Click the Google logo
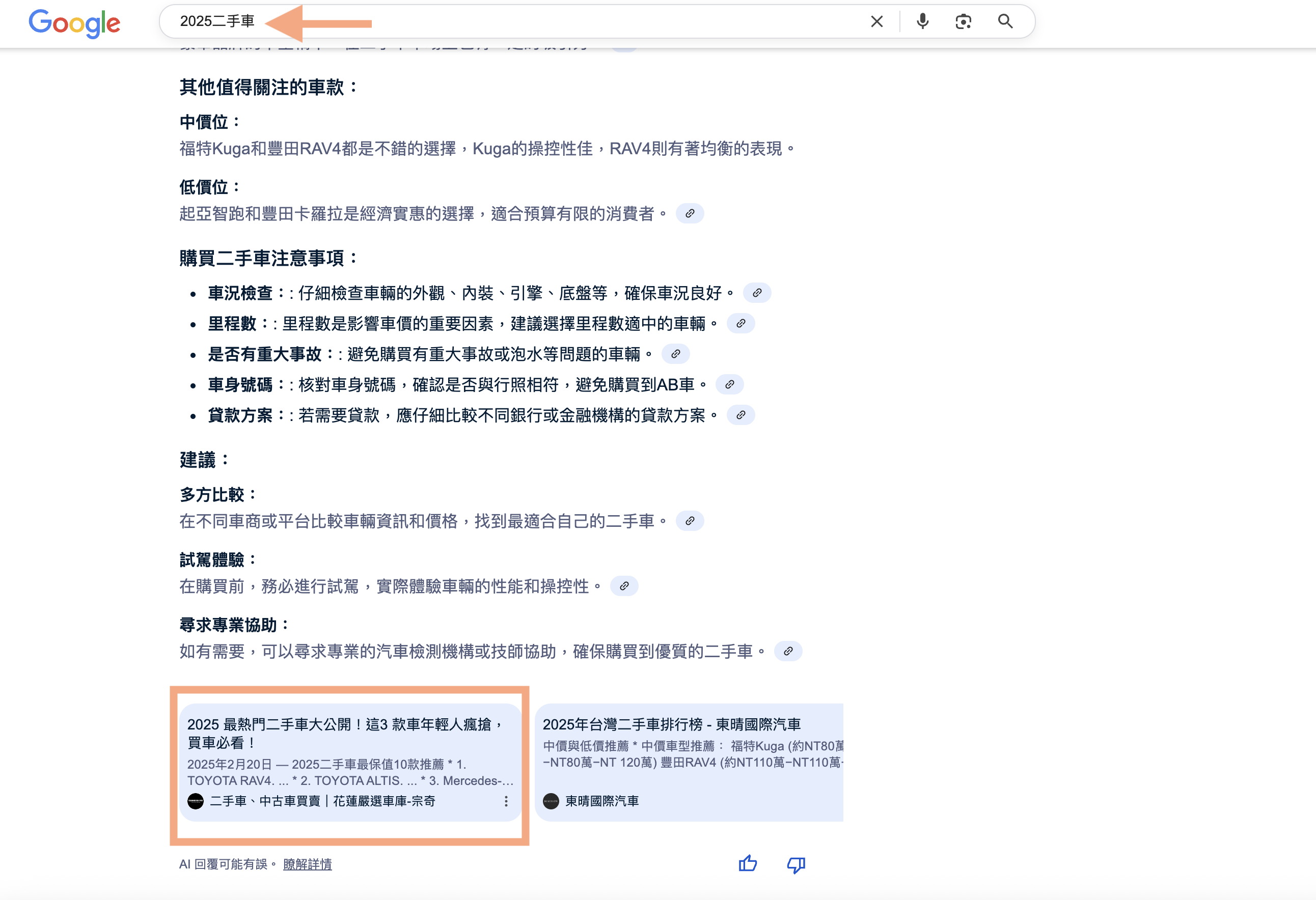 click(74, 23)
